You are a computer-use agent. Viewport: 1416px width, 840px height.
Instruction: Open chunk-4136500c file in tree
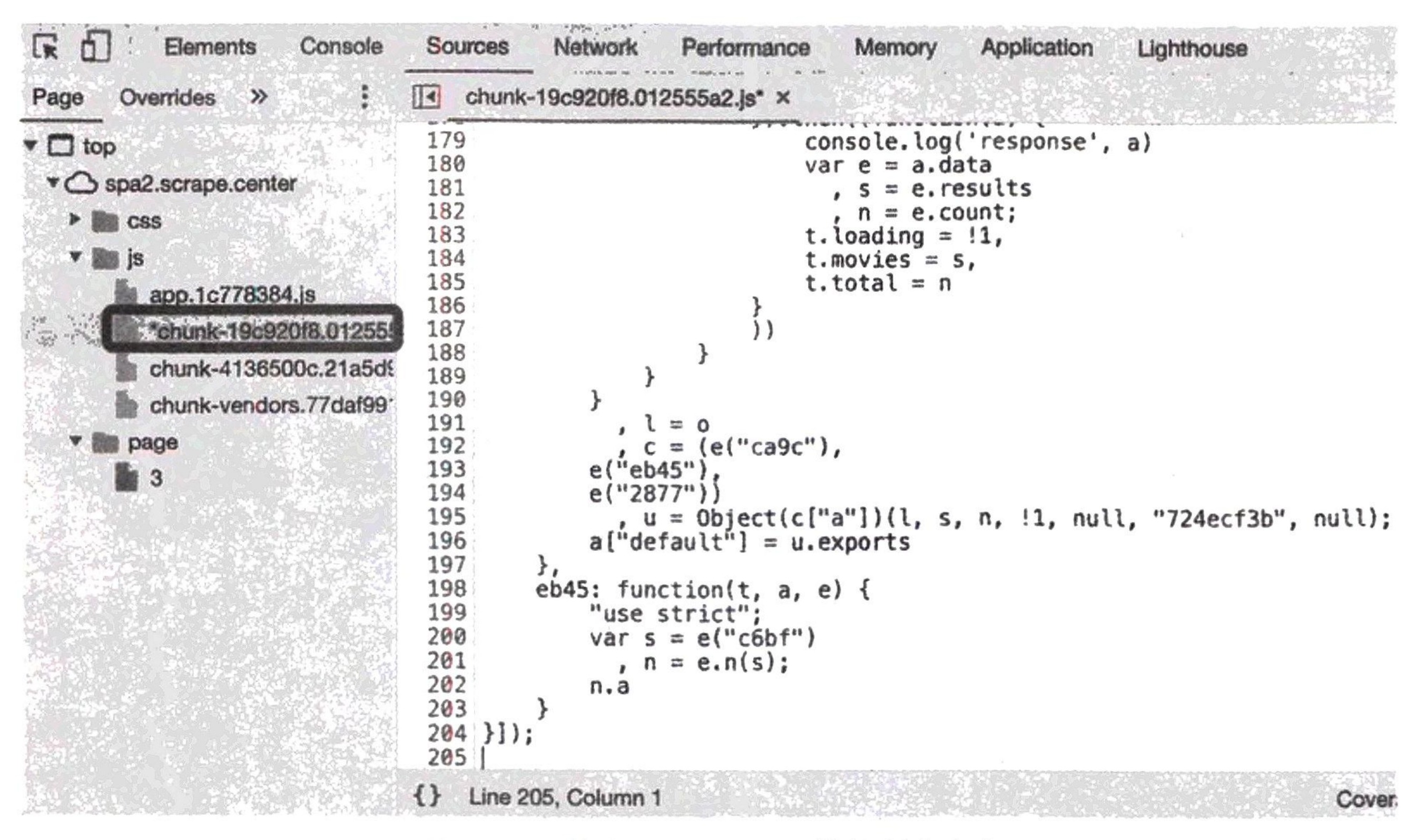click(x=271, y=369)
